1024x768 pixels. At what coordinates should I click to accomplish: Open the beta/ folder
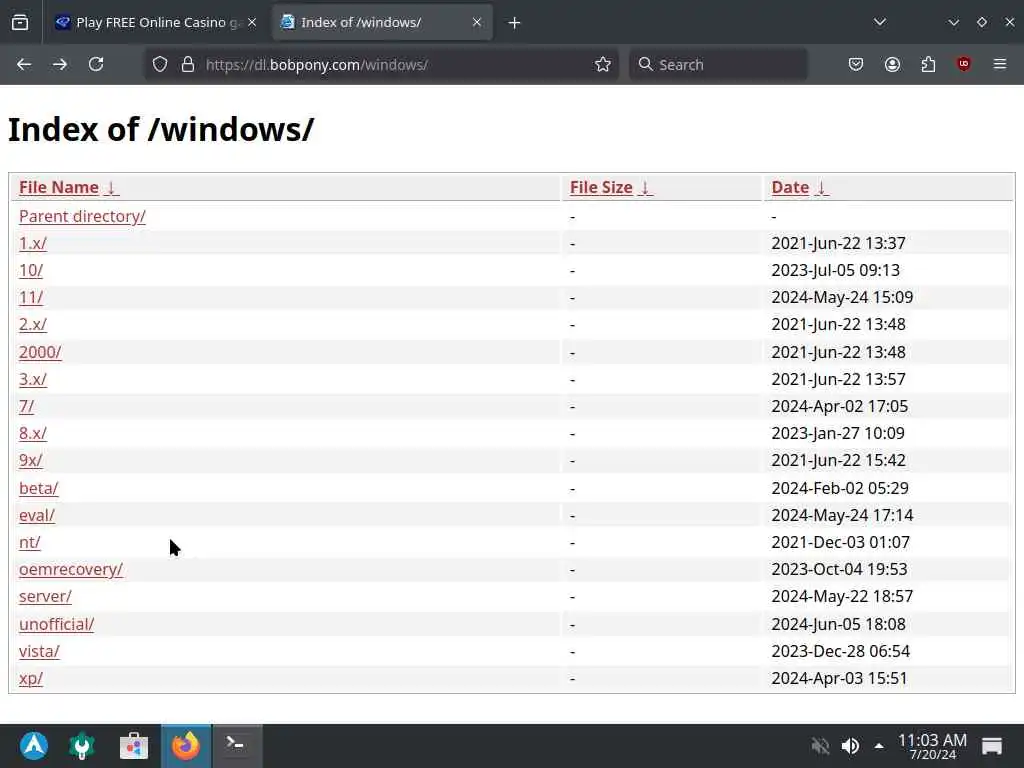[x=39, y=488]
